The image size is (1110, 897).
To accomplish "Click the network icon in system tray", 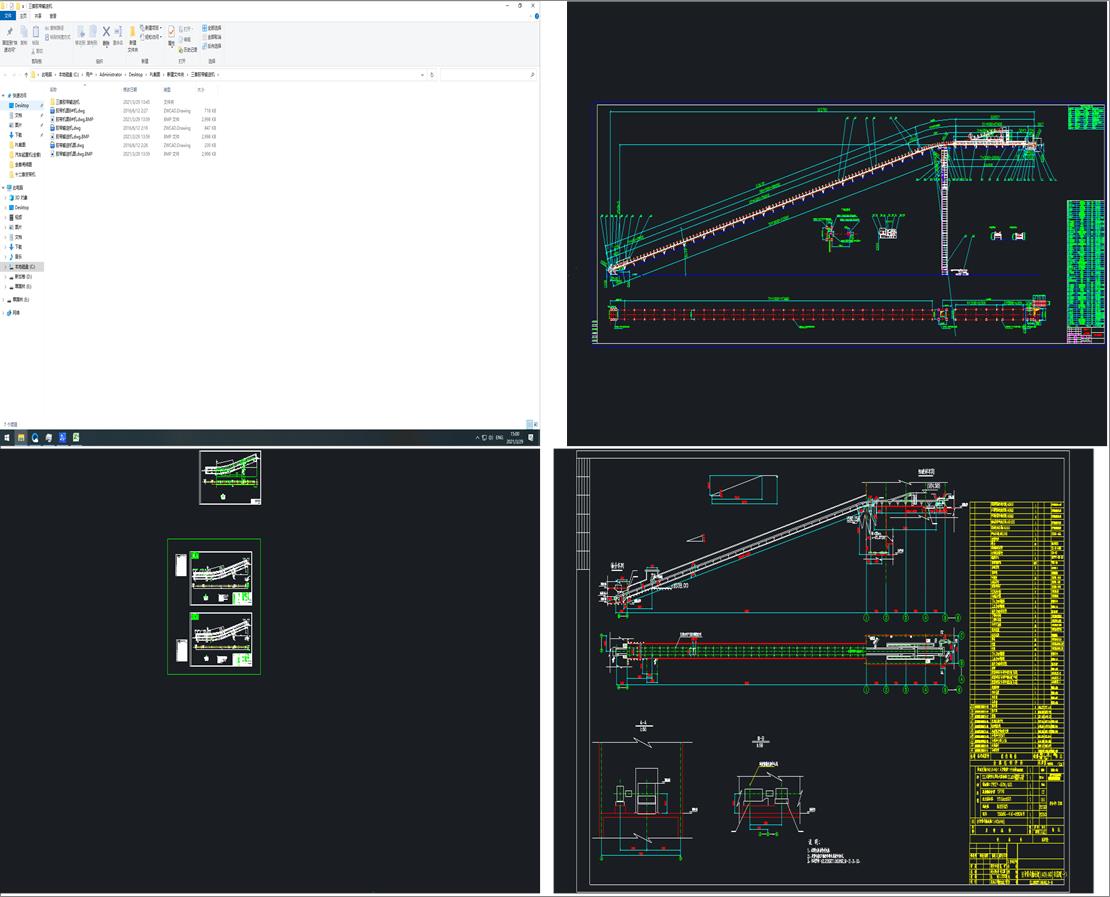I will pyautogui.click(x=484, y=438).
